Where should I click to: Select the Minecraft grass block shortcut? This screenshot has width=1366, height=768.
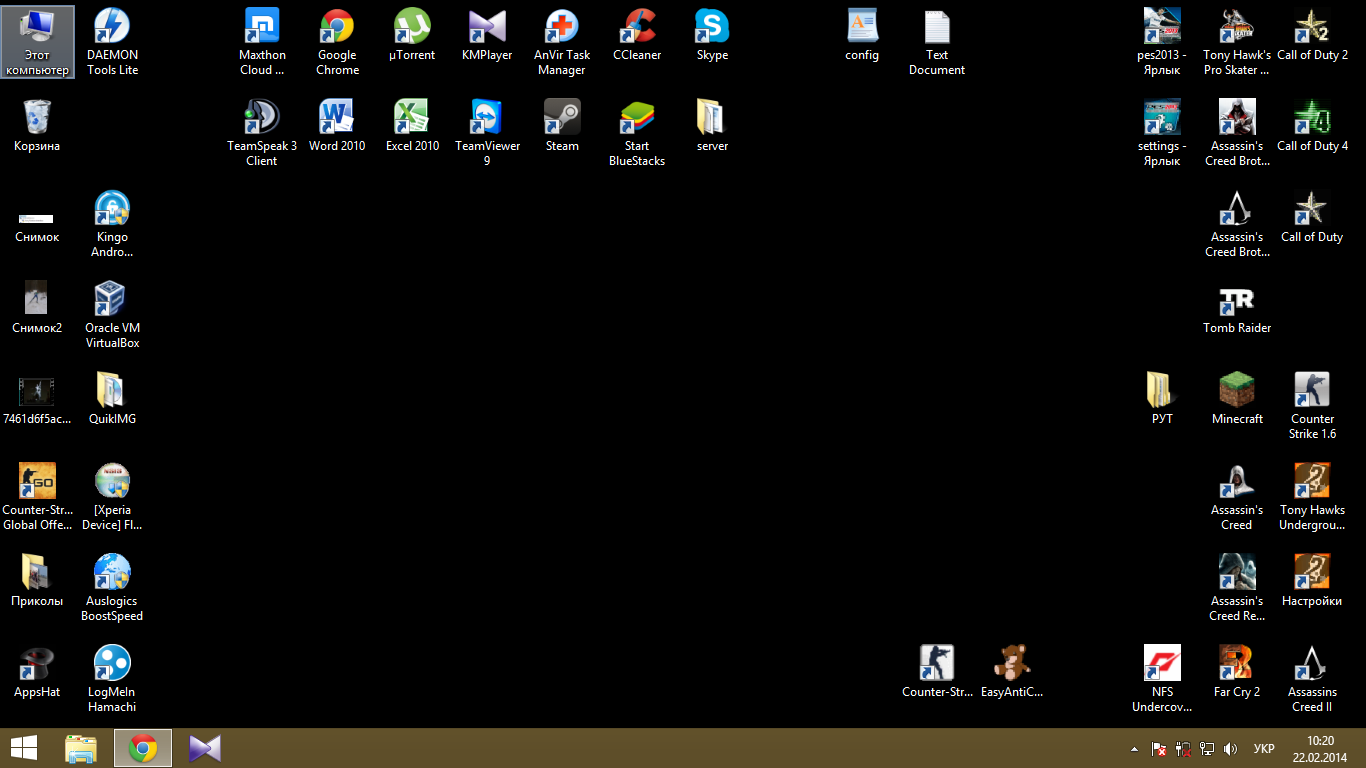pyautogui.click(x=1237, y=399)
